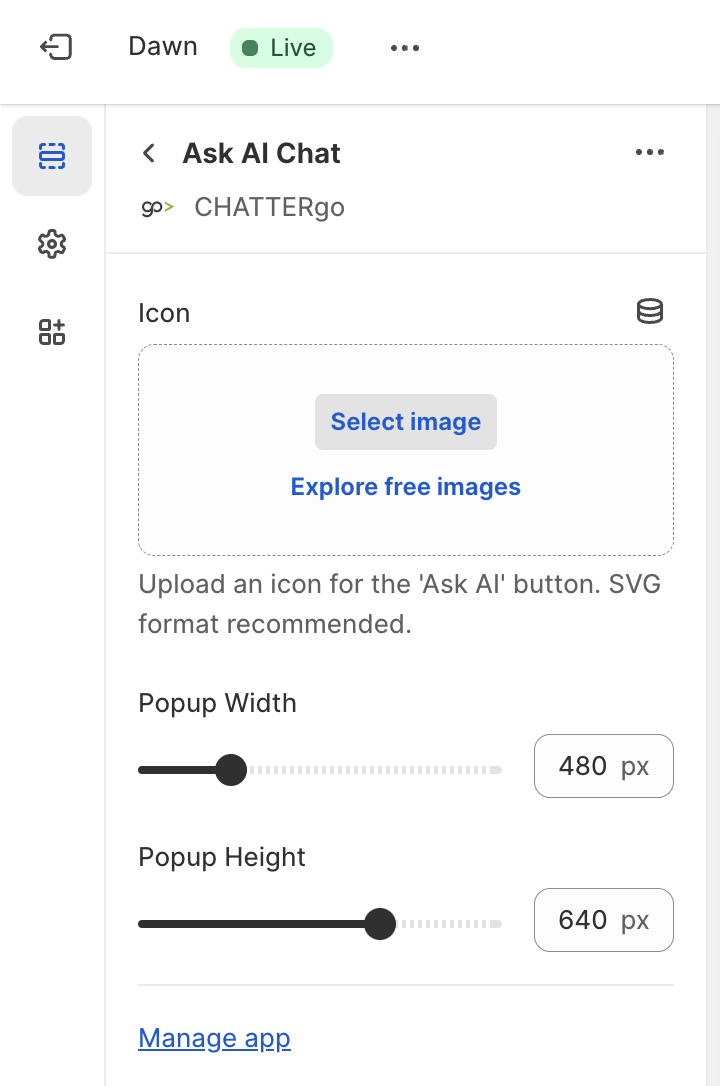
Task: Open the Manage app link
Action: click(215, 1038)
